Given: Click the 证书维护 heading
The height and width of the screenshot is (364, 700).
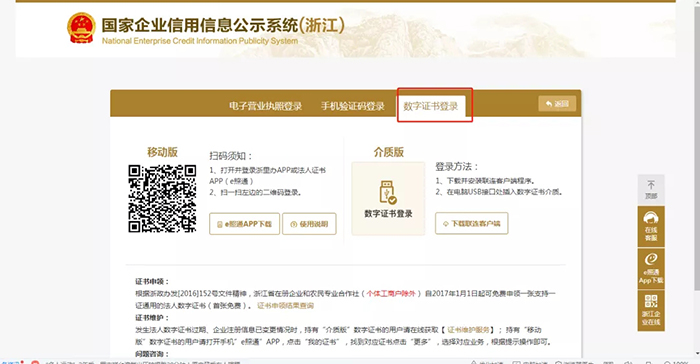Looking at the screenshot, I should (152, 318).
